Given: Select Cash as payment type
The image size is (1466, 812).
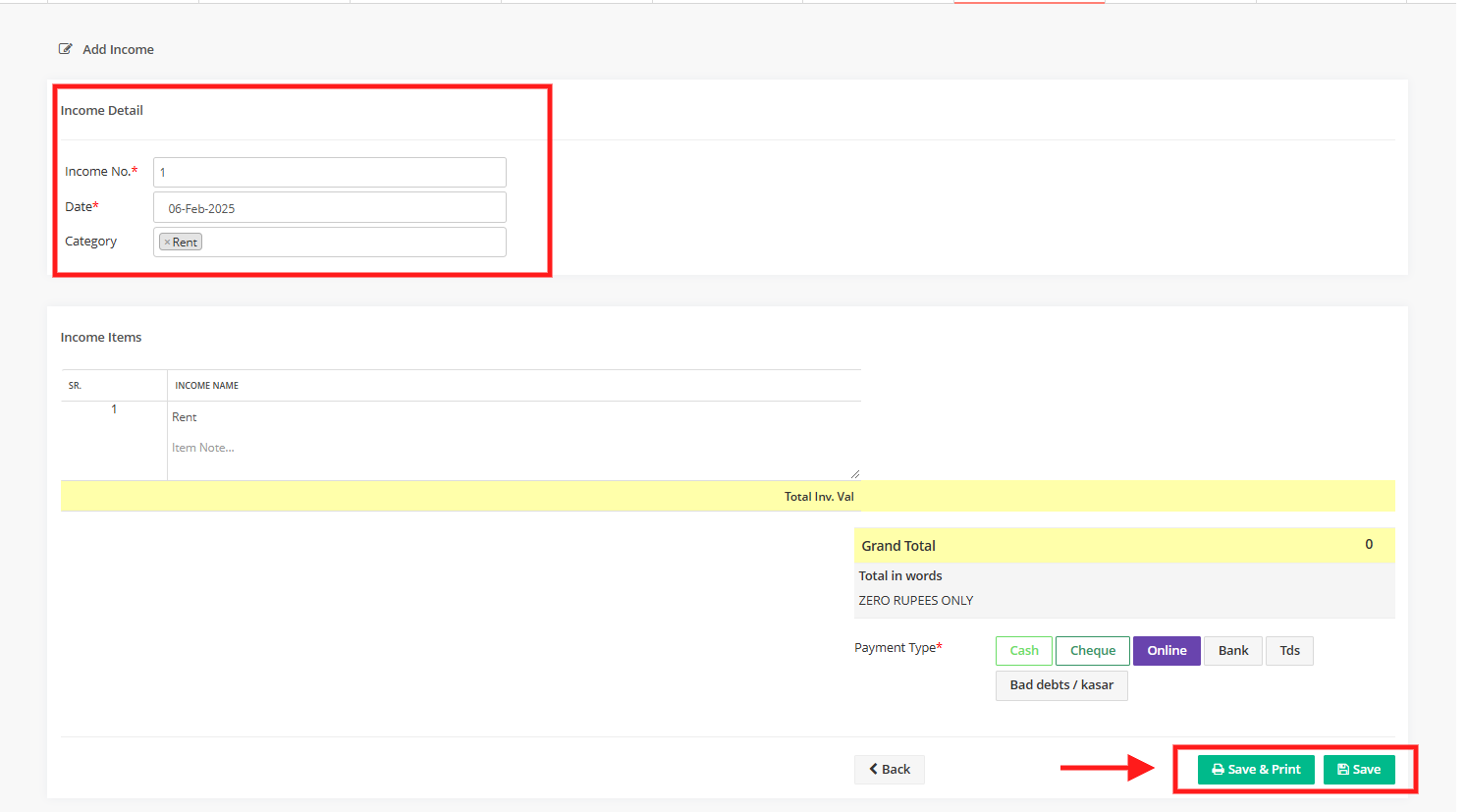Looking at the screenshot, I should pyautogui.click(x=1023, y=651).
